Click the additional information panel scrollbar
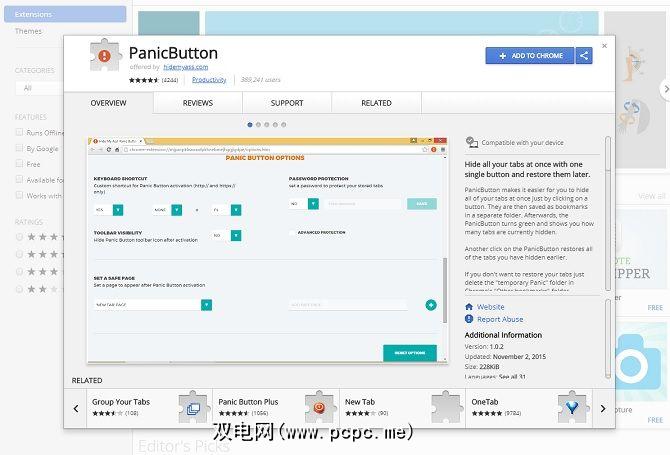This screenshot has height=455, width=670. coord(608,339)
